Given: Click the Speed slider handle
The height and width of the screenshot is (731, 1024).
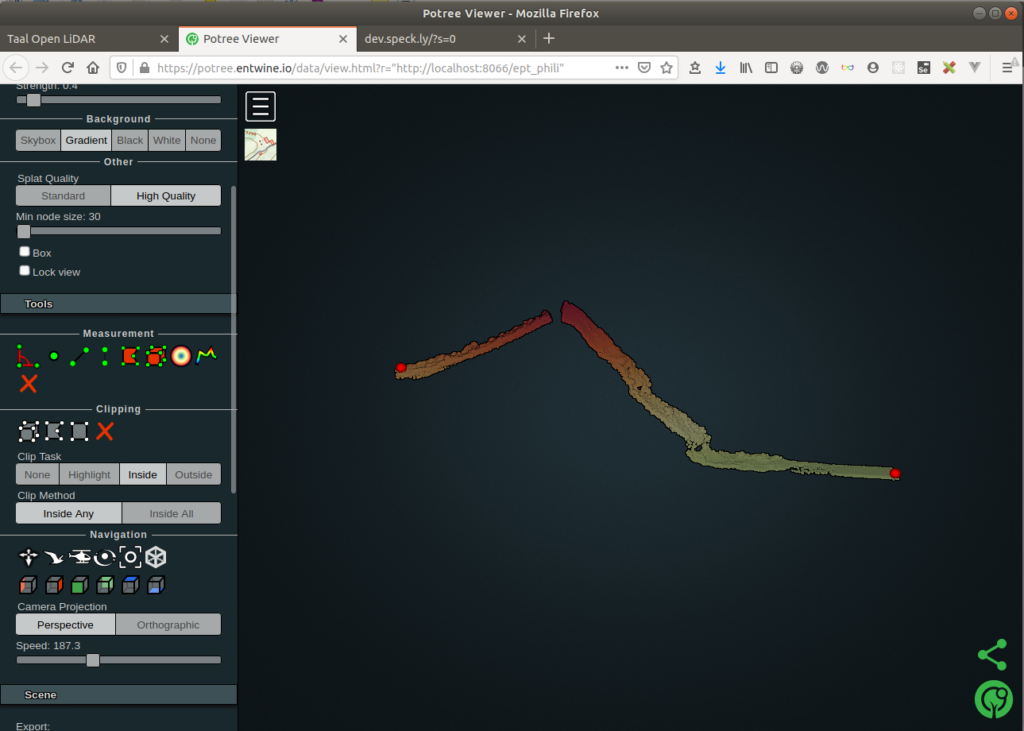Looking at the screenshot, I should click(93, 660).
